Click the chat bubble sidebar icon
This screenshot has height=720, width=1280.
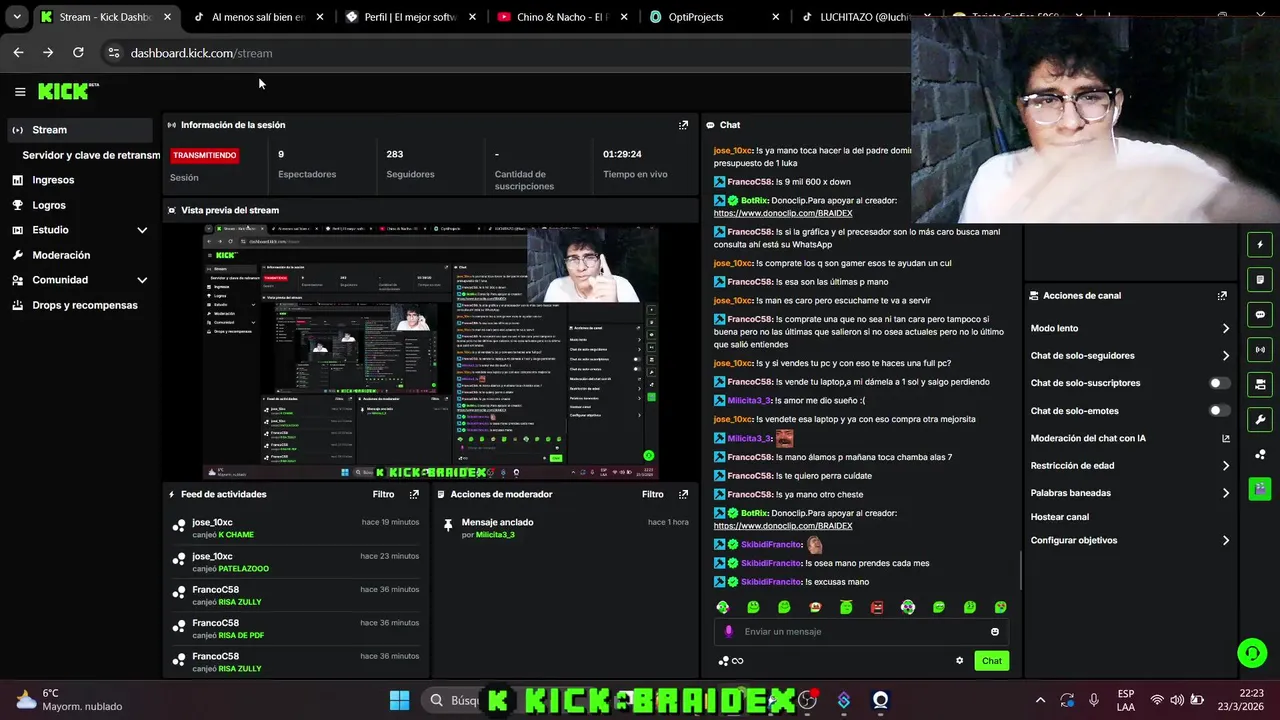[x=1260, y=314]
